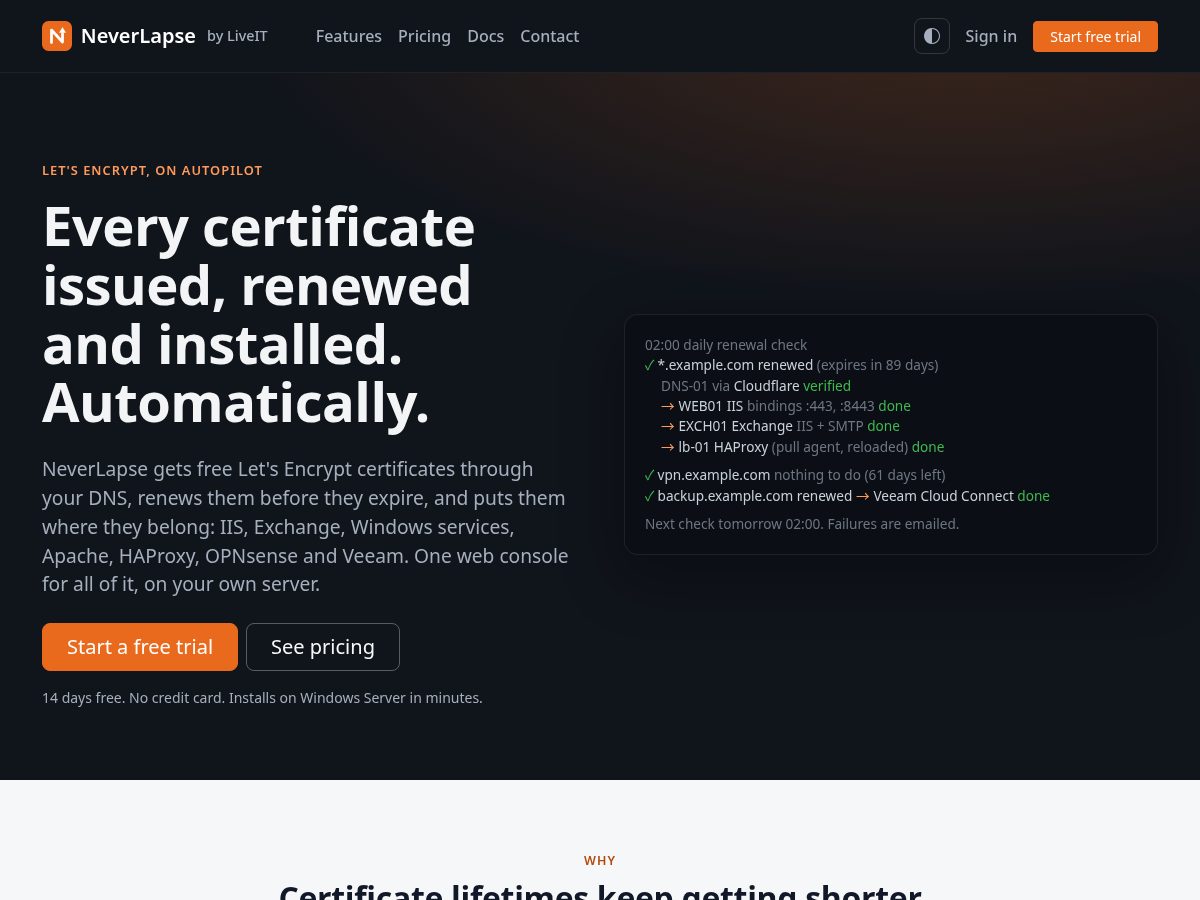Click the orange NeverLapse logo icon
1200x900 pixels.
pos(57,36)
